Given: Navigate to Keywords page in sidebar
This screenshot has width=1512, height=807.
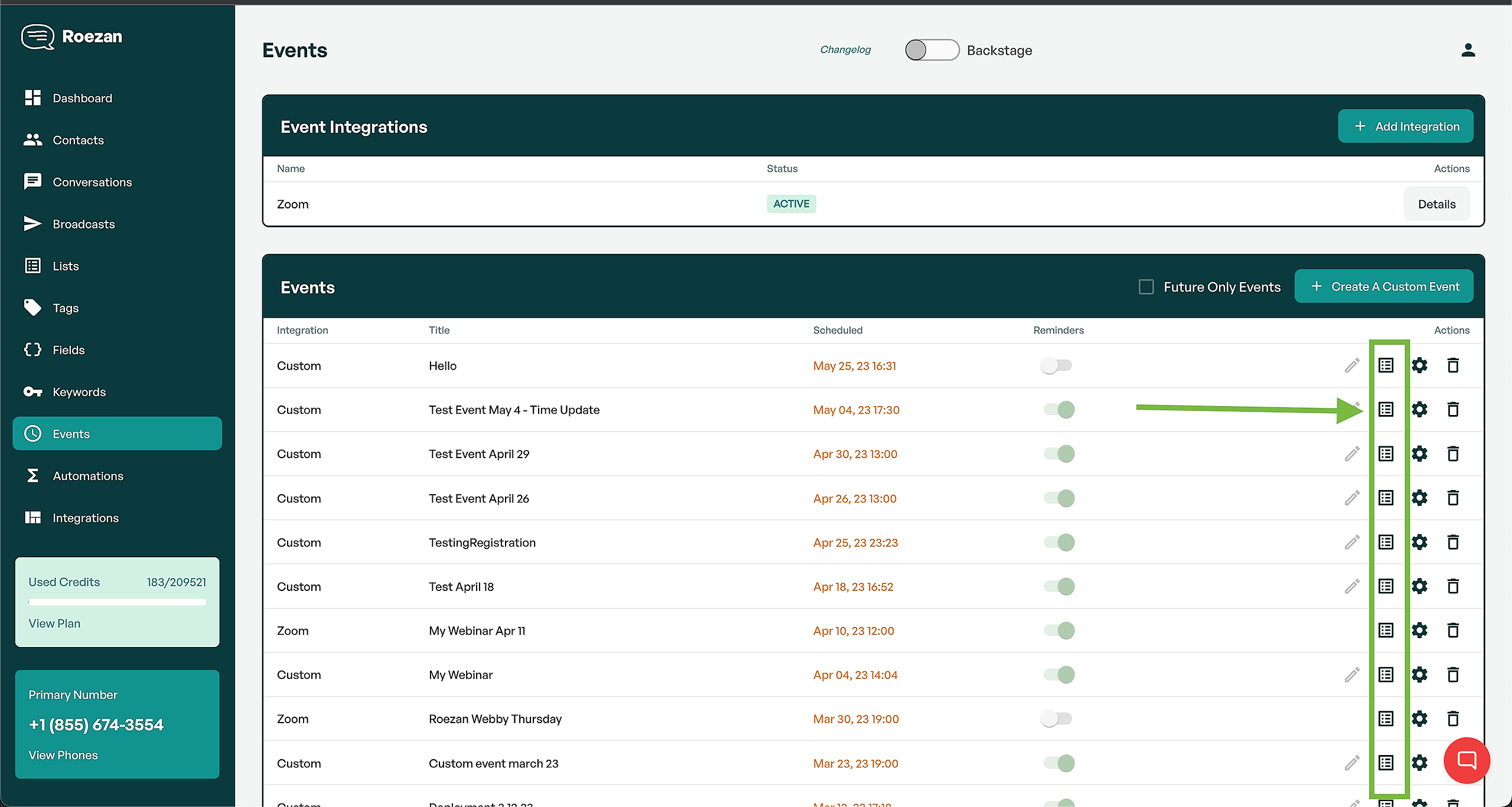Looking at the screenshot, I should 79,392.
